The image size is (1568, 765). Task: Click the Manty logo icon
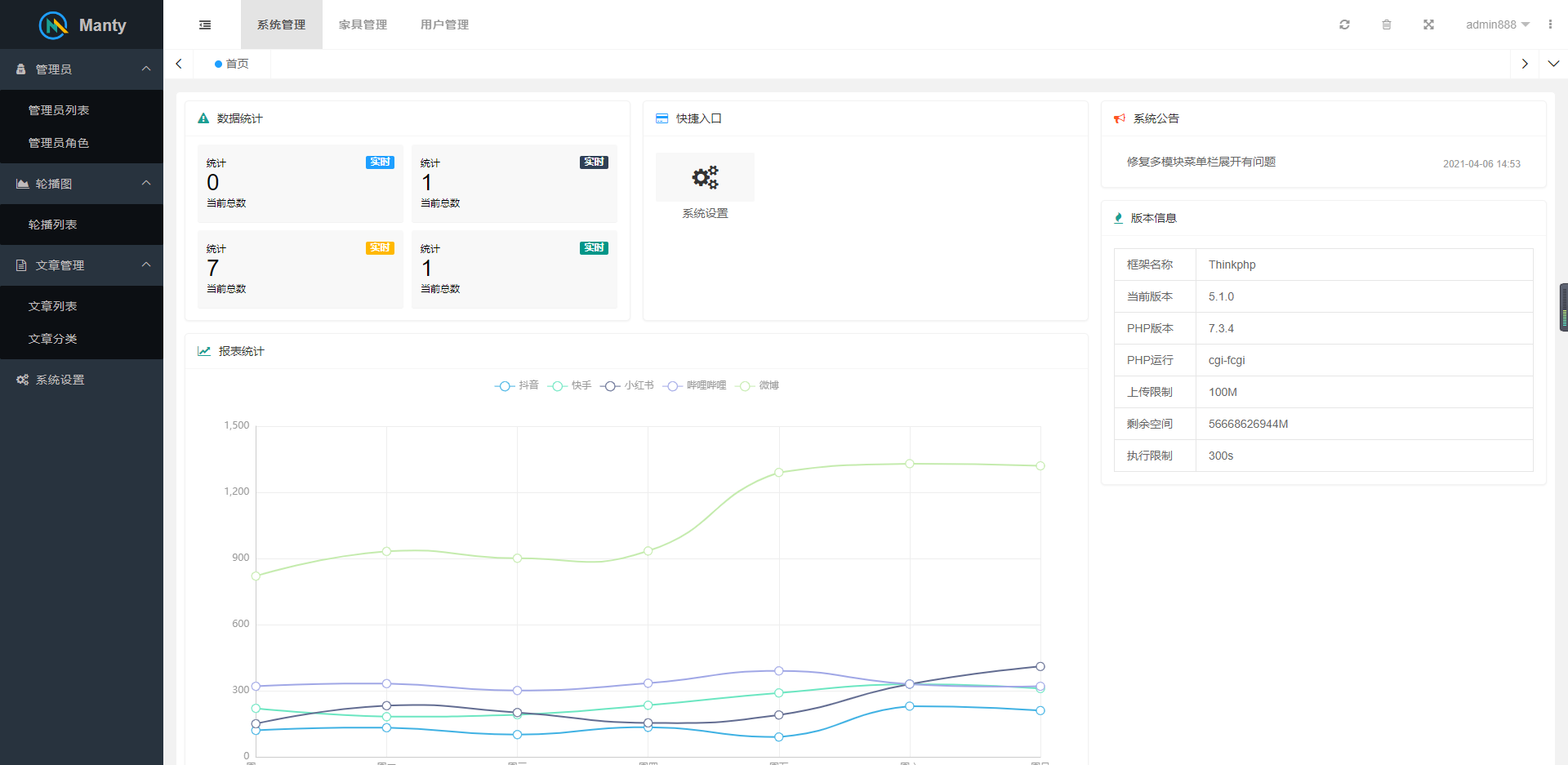pyautogui.click(x=54, y=25)
